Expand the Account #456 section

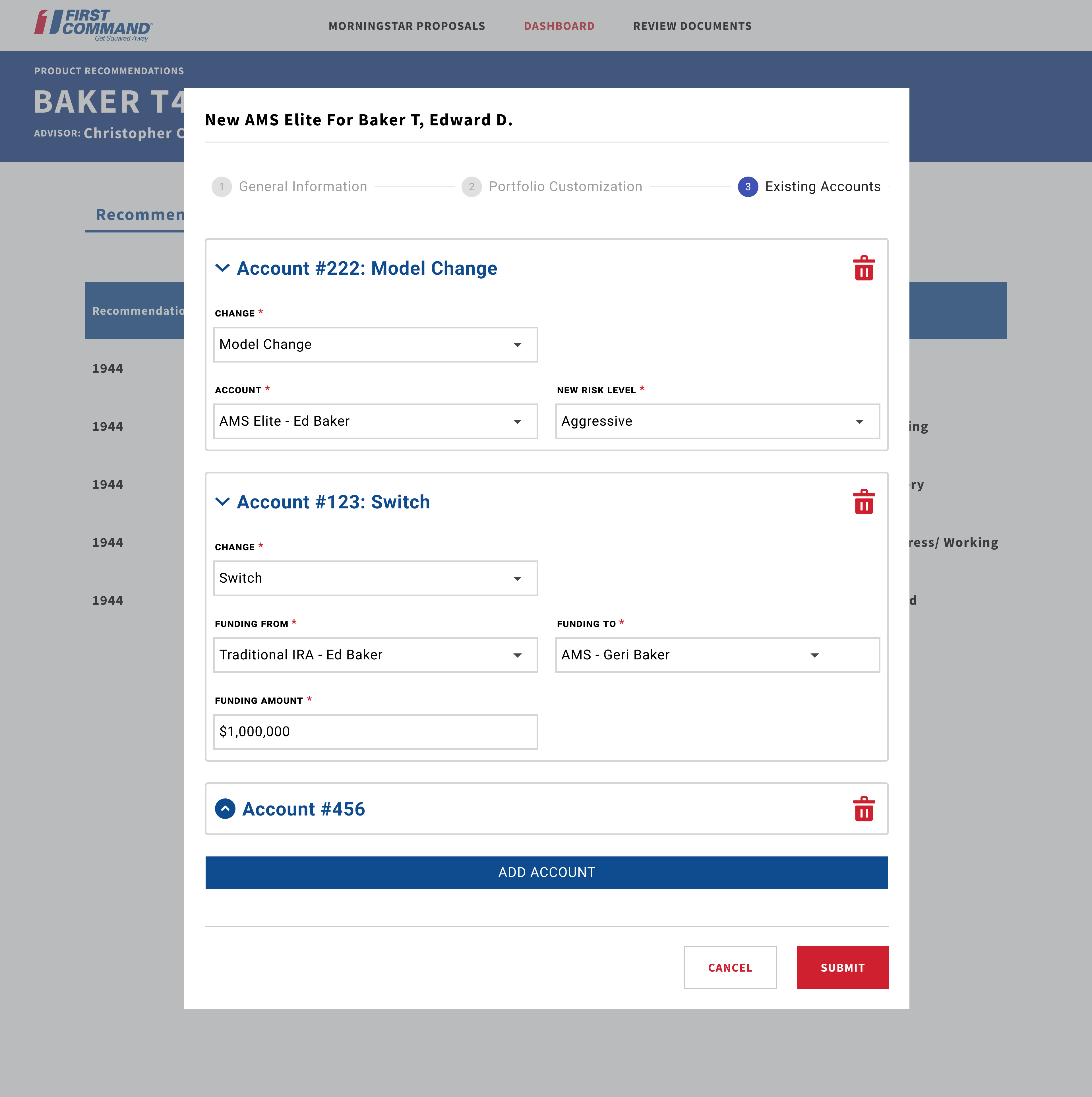[226, 809]
